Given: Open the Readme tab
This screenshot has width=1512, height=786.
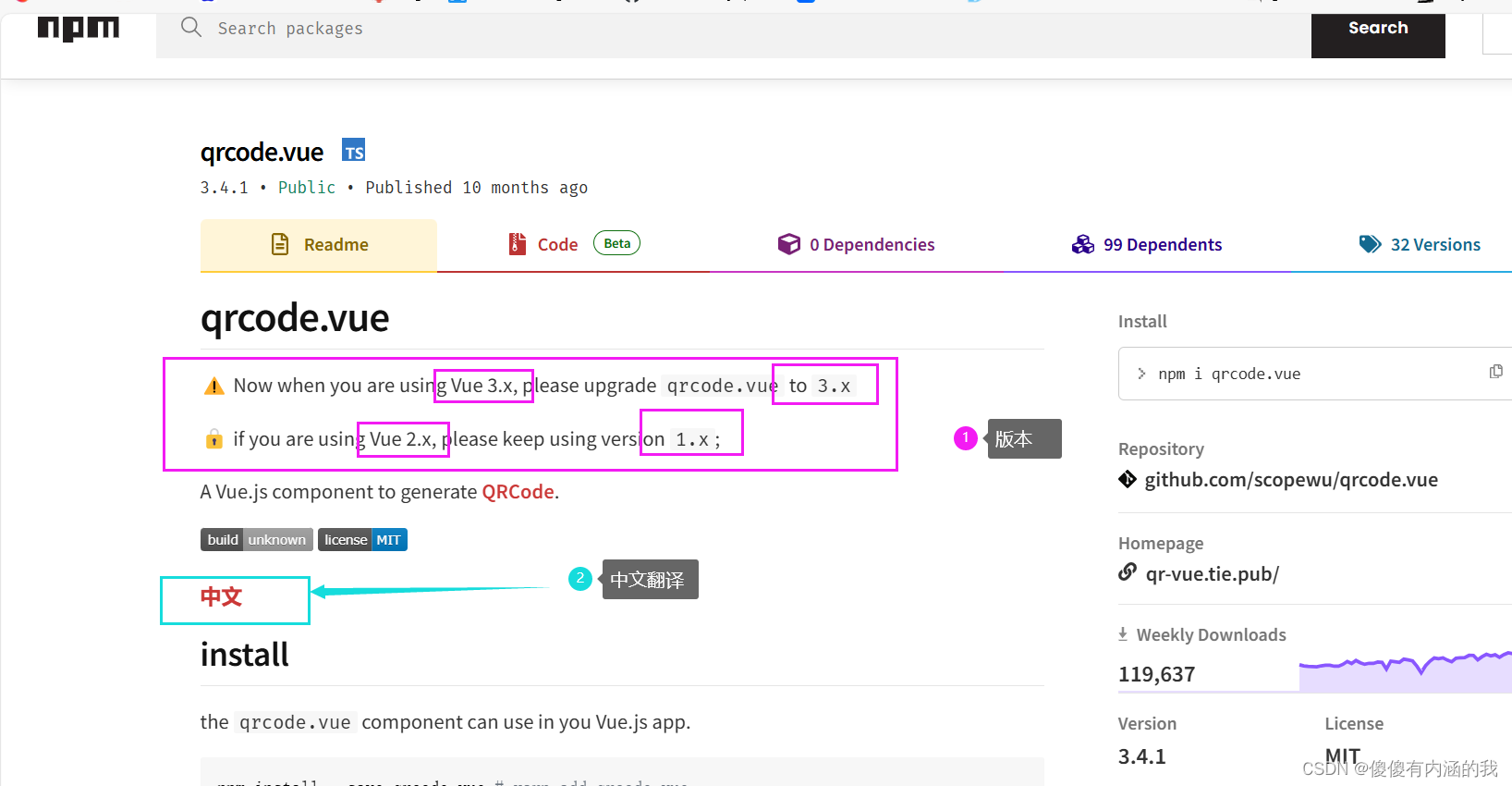Looking at the screenshot, I should [319, 245].
